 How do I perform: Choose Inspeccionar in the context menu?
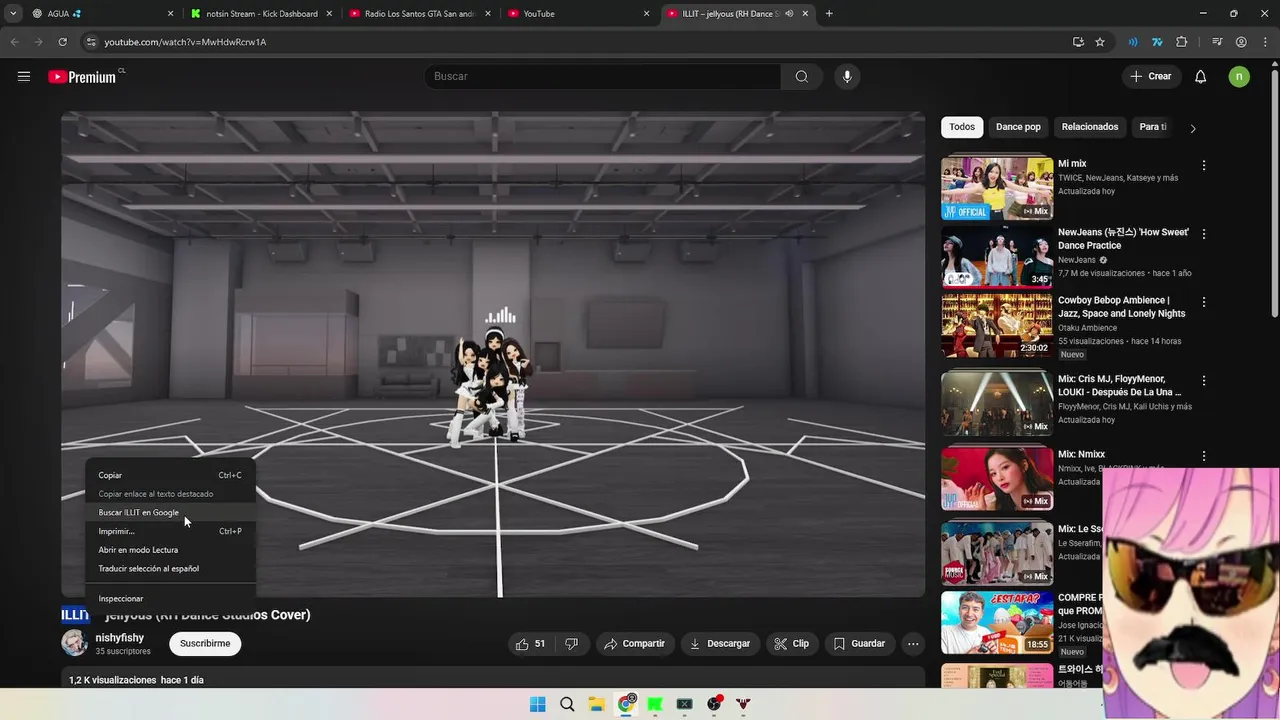[170, 599]
